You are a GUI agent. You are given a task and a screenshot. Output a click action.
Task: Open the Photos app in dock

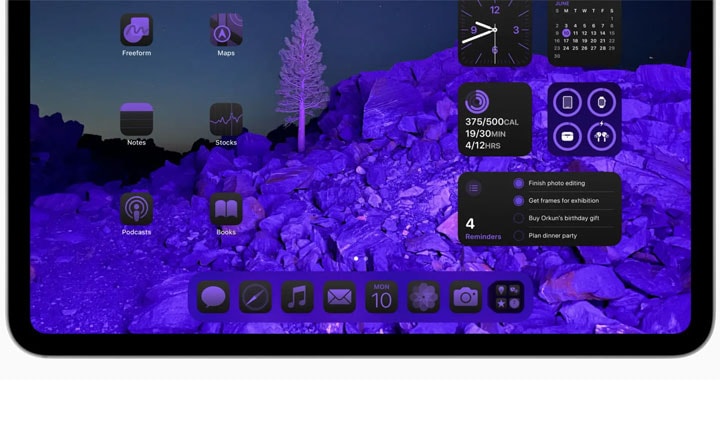point(423,297)
